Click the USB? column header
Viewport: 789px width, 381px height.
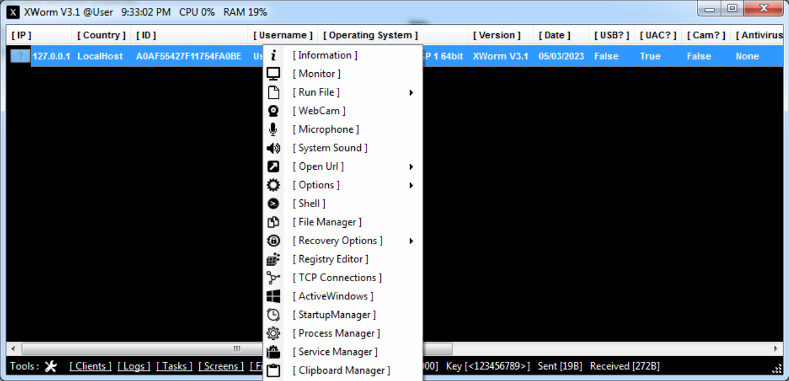[611, 35]
